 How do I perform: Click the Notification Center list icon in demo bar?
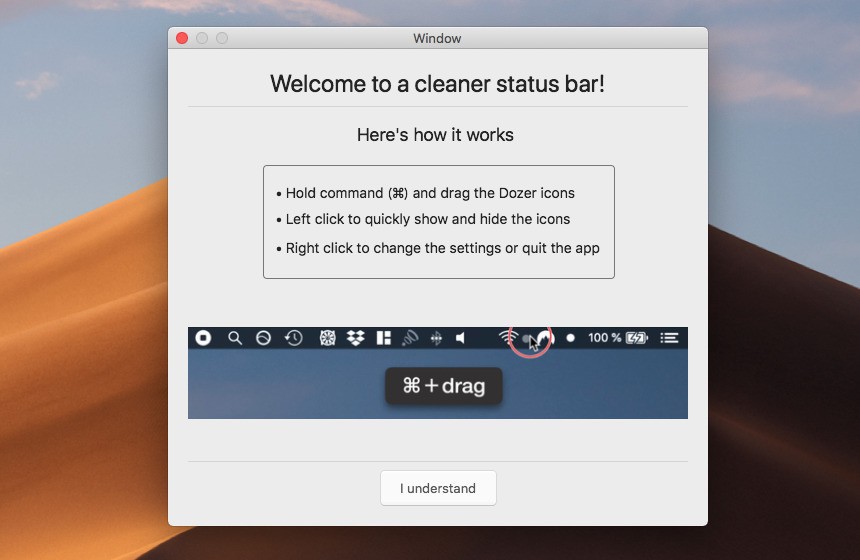(x=669, y=338)
